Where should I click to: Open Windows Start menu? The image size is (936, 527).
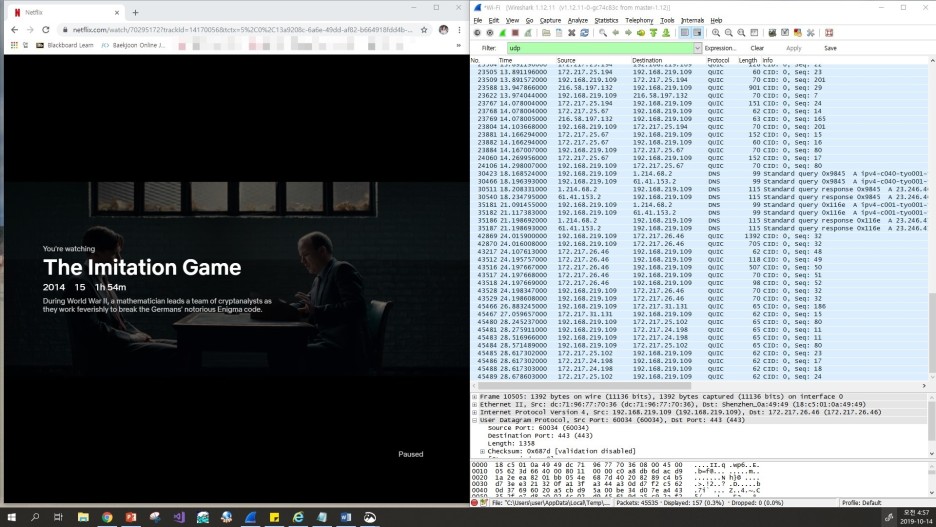(11, 517)
